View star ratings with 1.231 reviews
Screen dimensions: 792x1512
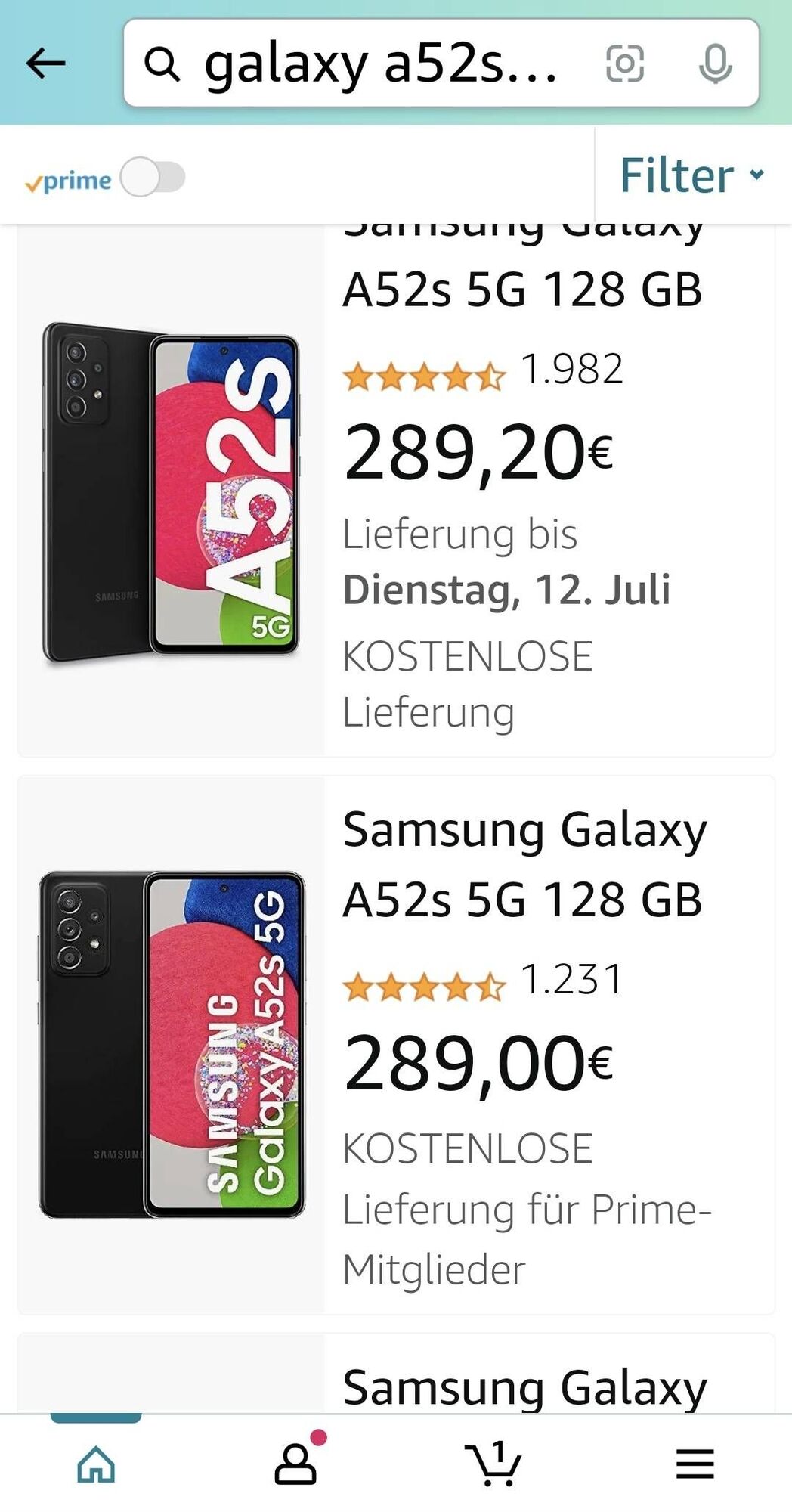click(x=424, y=987)
